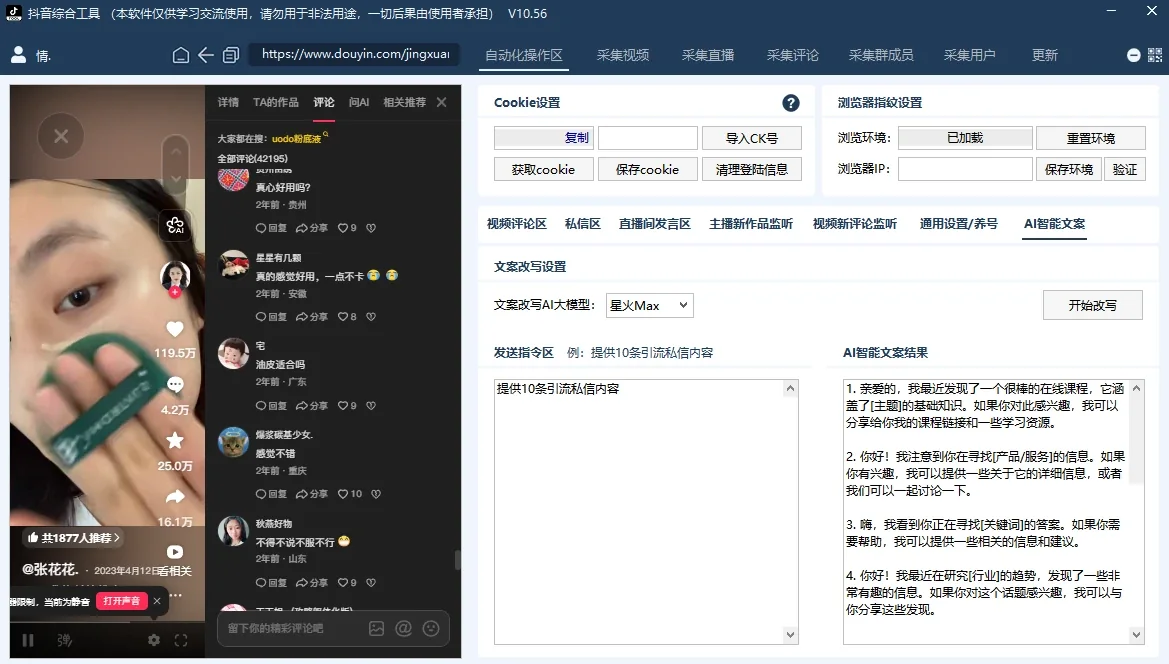The height and width of the screenshot is (664, 1169).
Task: Click the 保存cookie button
Action: 647,169
